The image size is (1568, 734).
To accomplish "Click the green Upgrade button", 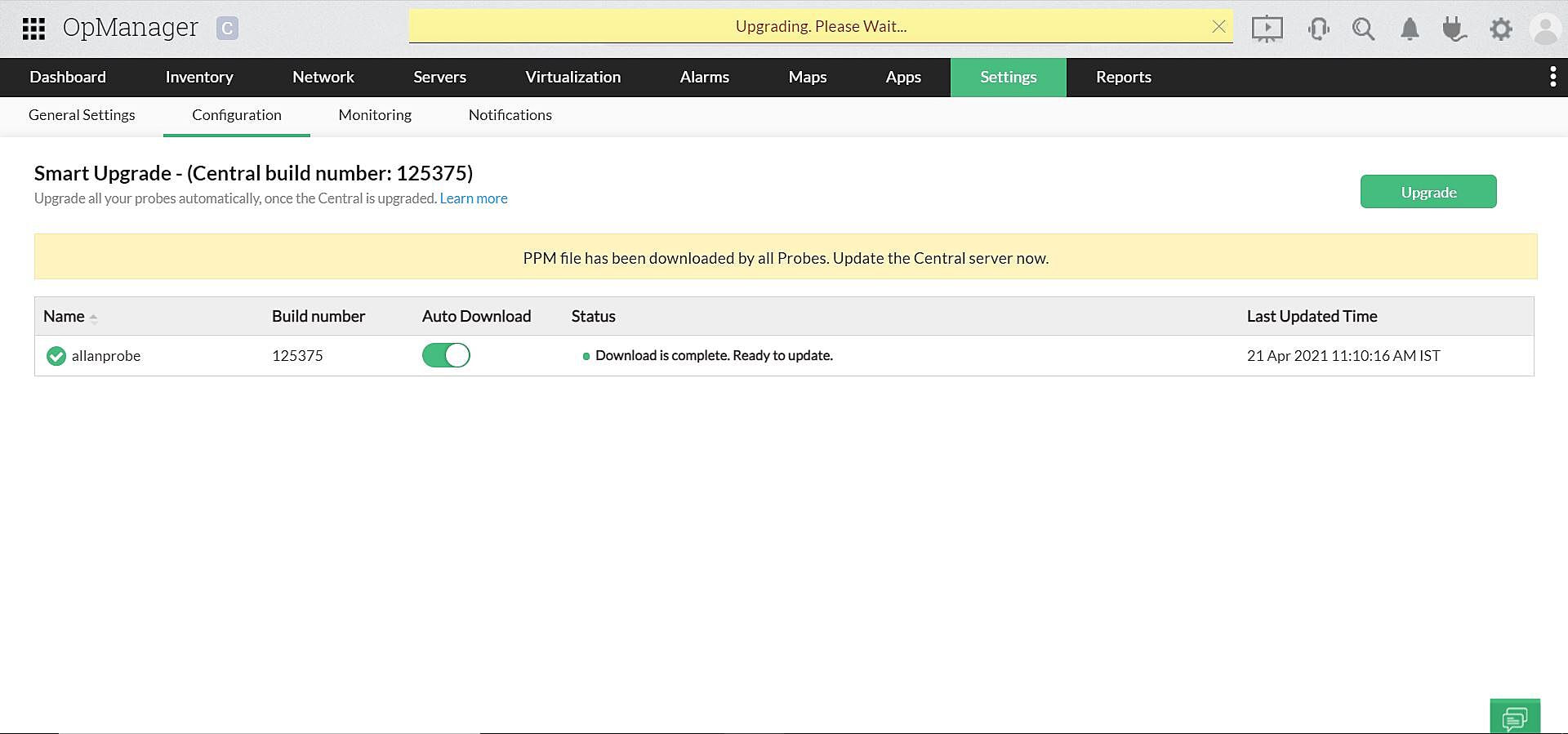I will pos(1428,192).
